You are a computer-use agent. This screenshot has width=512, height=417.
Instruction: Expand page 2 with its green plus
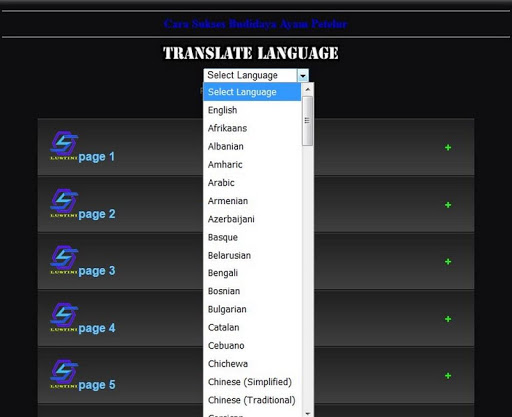(448, 205)
